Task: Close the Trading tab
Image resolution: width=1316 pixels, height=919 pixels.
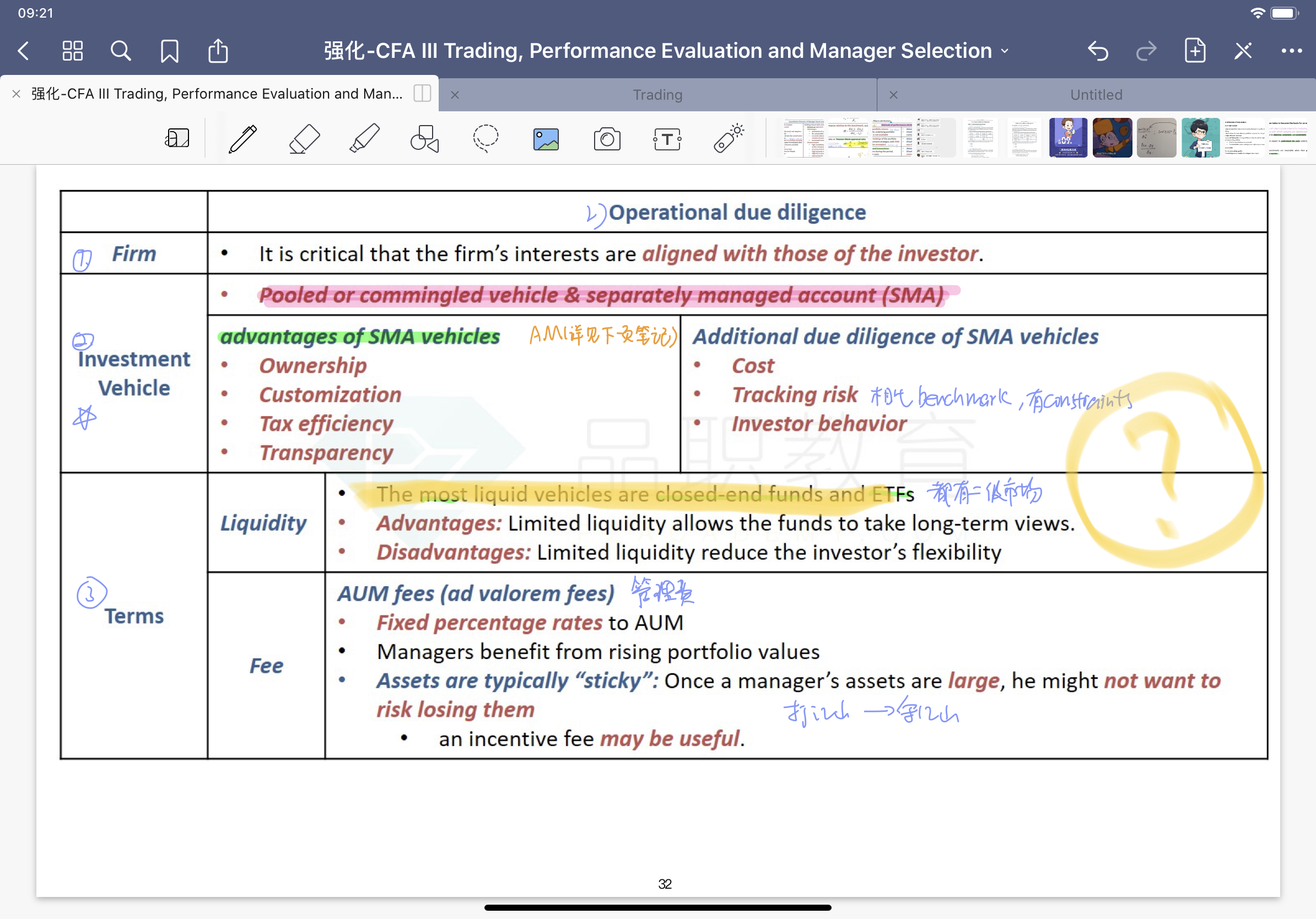Action: pos(455,95)
